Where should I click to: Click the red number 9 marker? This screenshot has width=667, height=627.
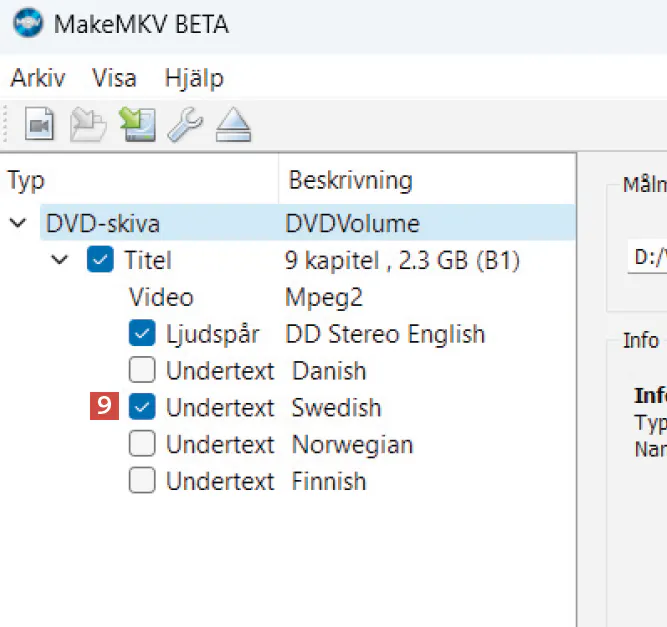pos(104,407)
